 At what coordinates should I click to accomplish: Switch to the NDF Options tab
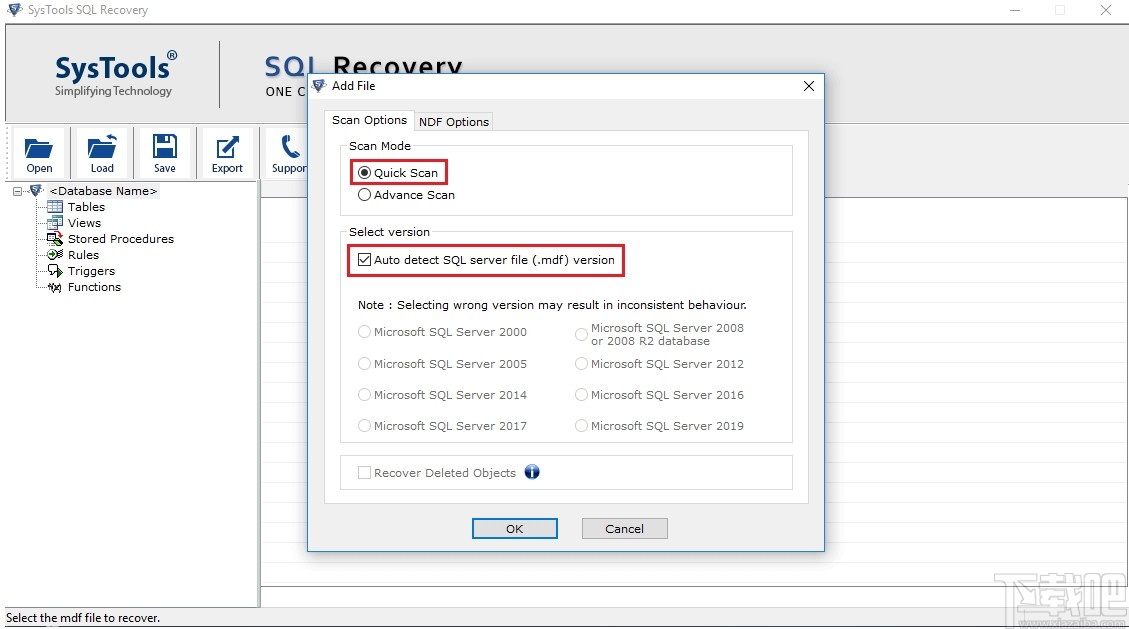click(453, 121)
